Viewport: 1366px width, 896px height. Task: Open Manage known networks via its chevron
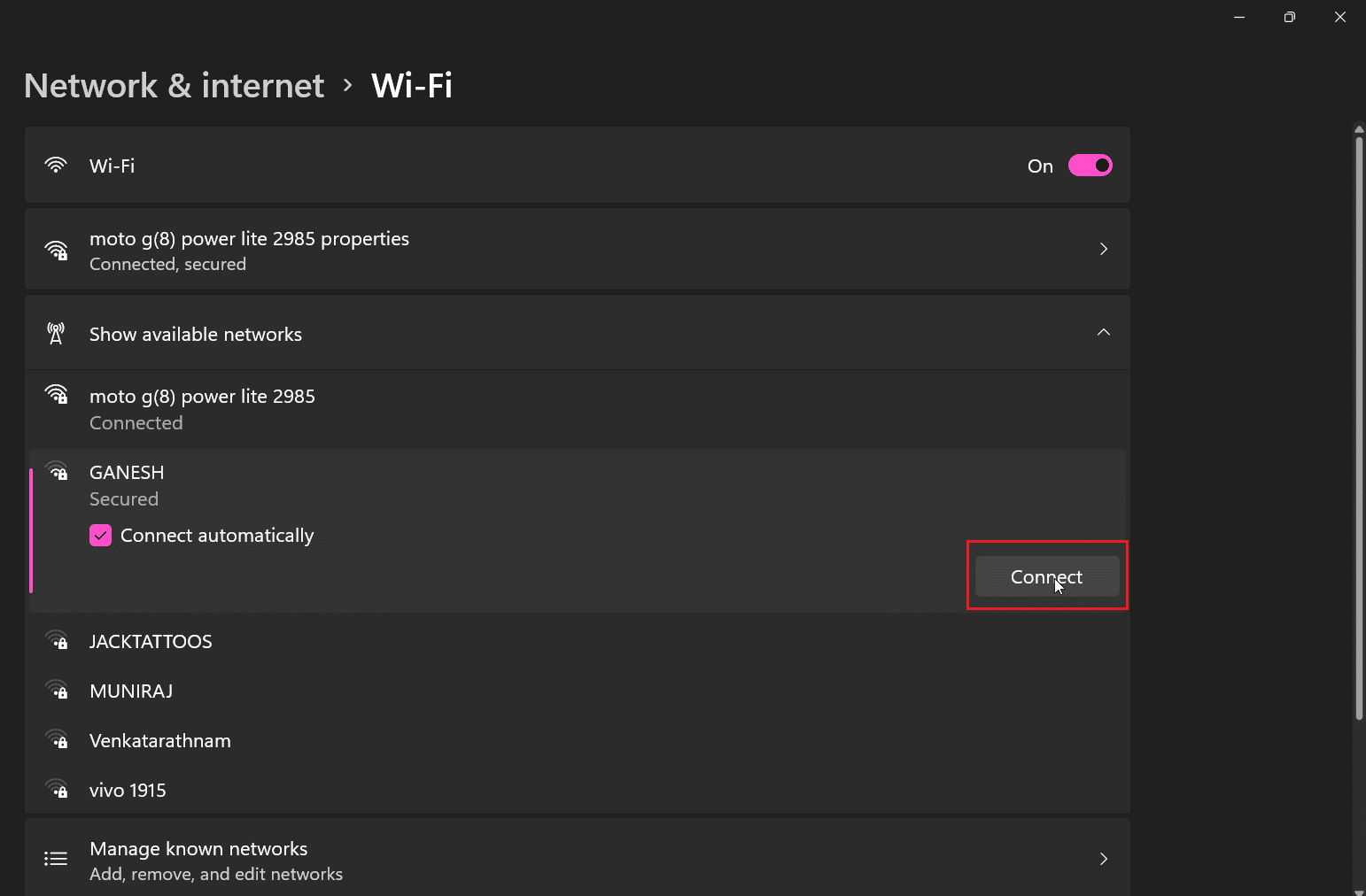[1103, 859]
